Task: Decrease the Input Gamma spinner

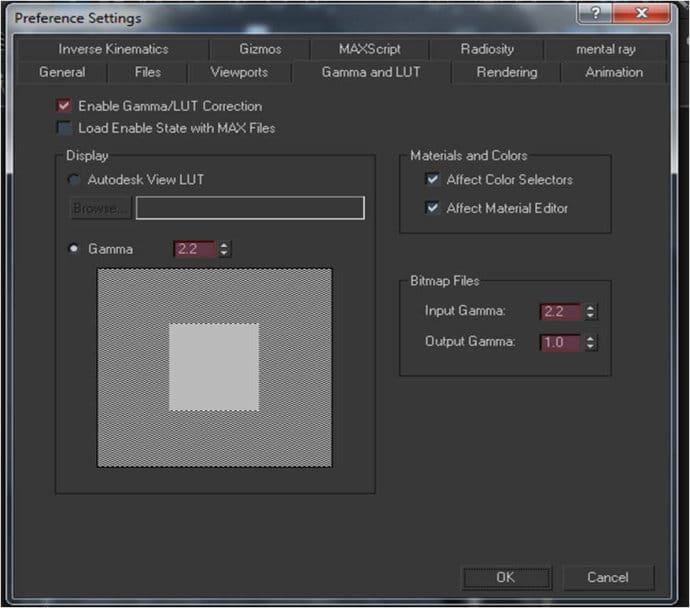Action: [x=590, y=315]
